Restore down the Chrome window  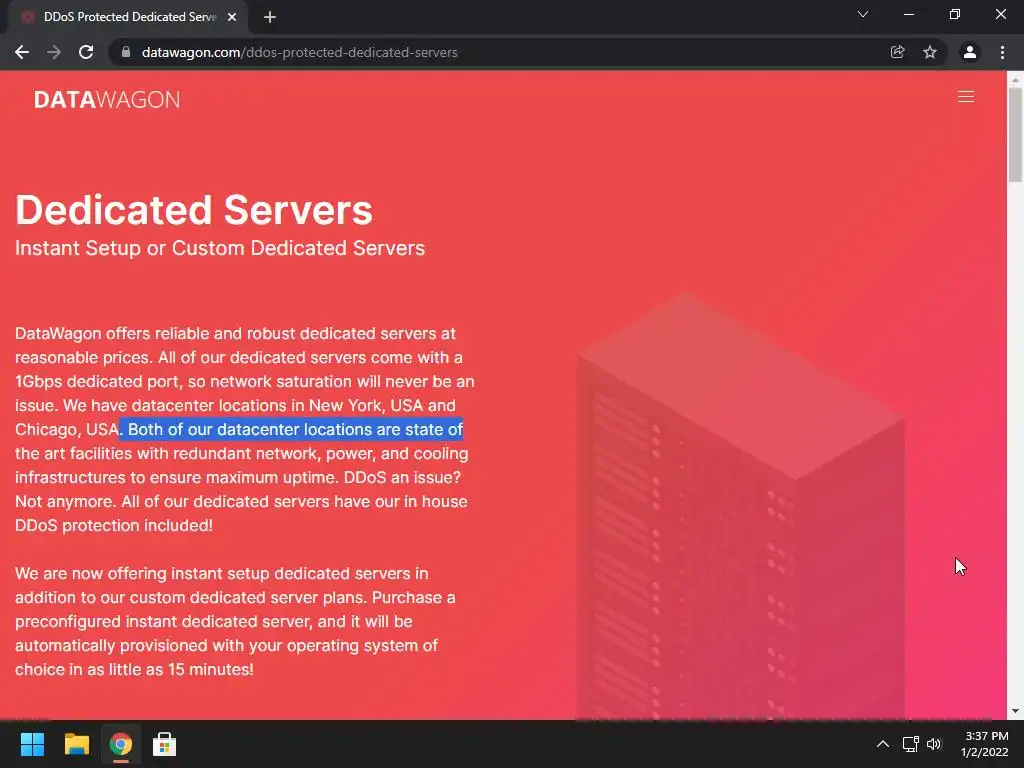[955, 14]
